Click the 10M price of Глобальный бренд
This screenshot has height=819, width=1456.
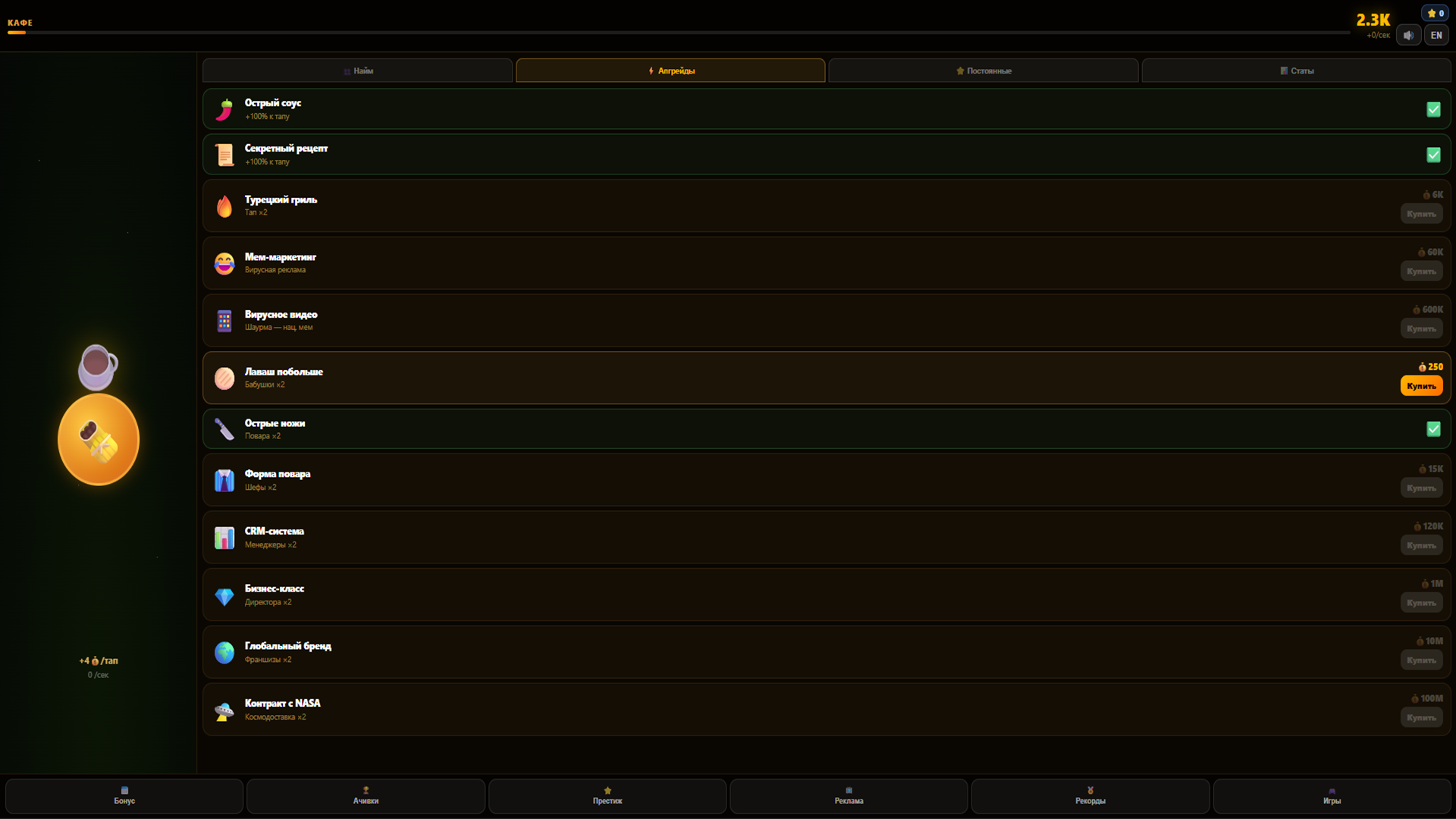(1429, 641)
